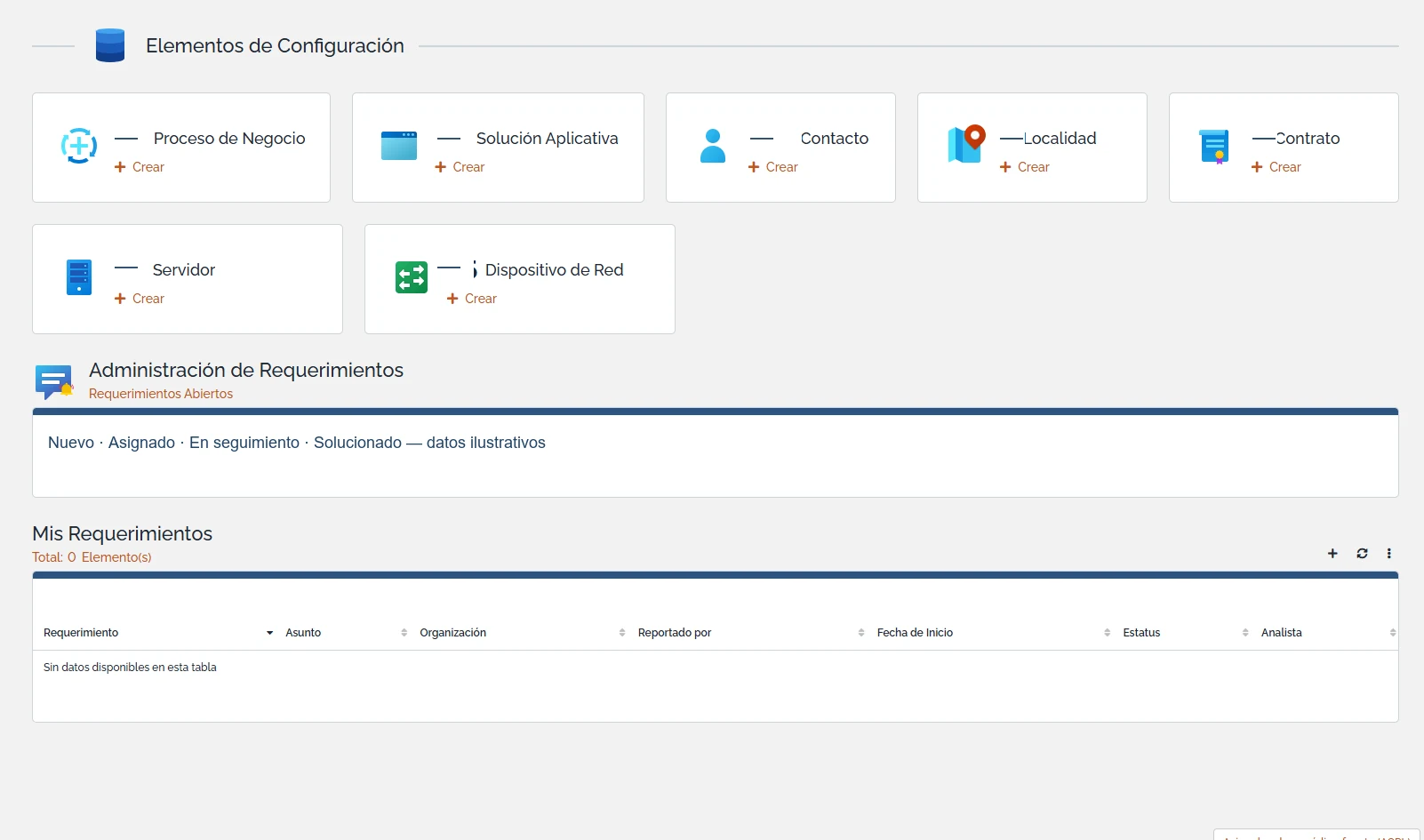Viewport: 1424px width, 840px height.
Task: Click the Elementos de Configuración heading
Action: coord(275,45)
